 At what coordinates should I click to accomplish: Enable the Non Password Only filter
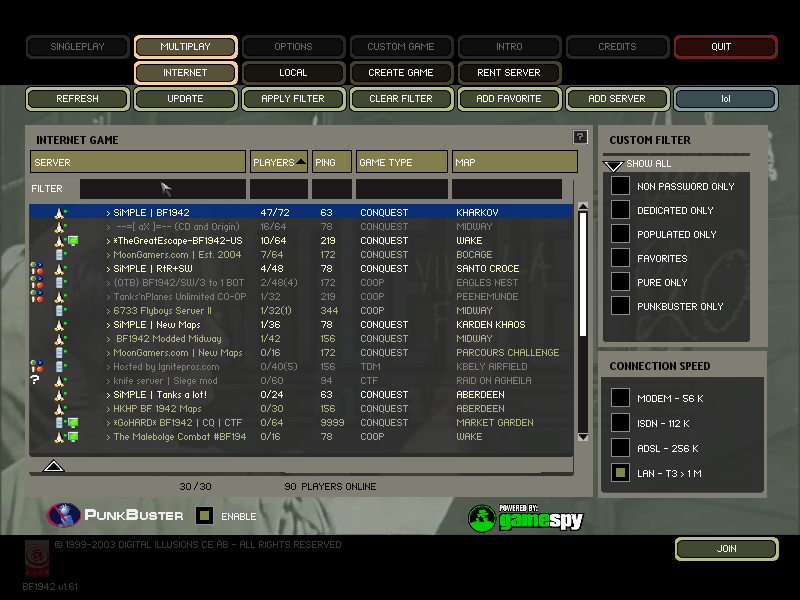(620, 186)
